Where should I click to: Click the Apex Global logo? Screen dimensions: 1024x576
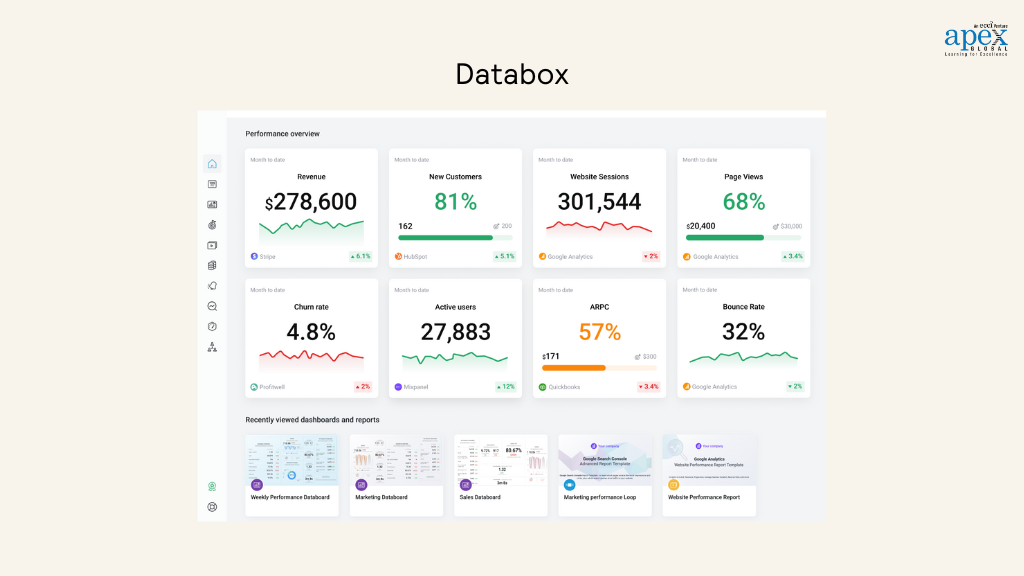coord(976,39)
